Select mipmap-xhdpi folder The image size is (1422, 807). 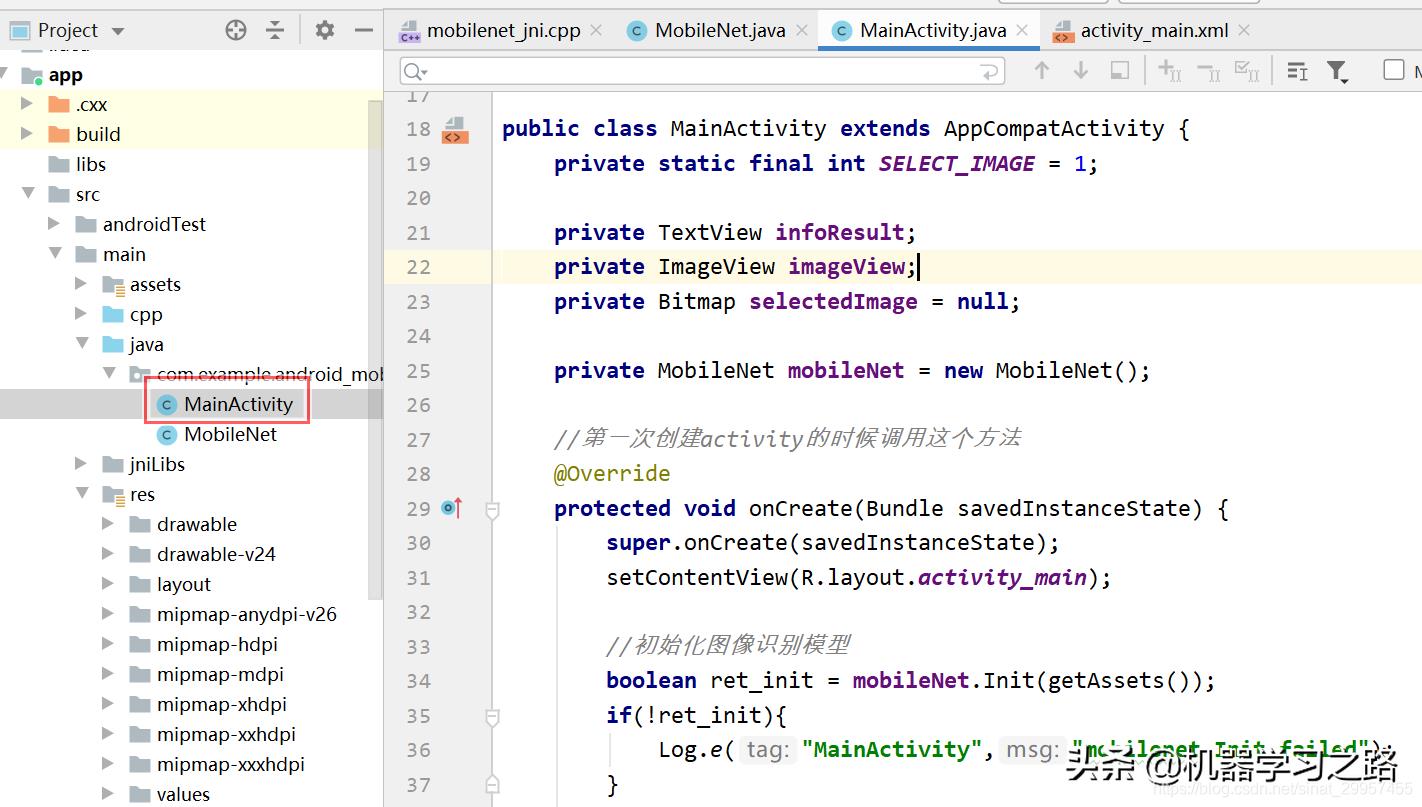(x=222, y=704)
